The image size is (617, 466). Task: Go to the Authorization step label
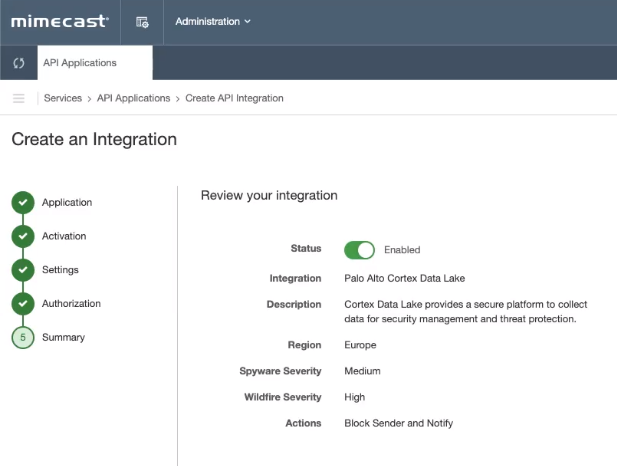pos(71,304)
